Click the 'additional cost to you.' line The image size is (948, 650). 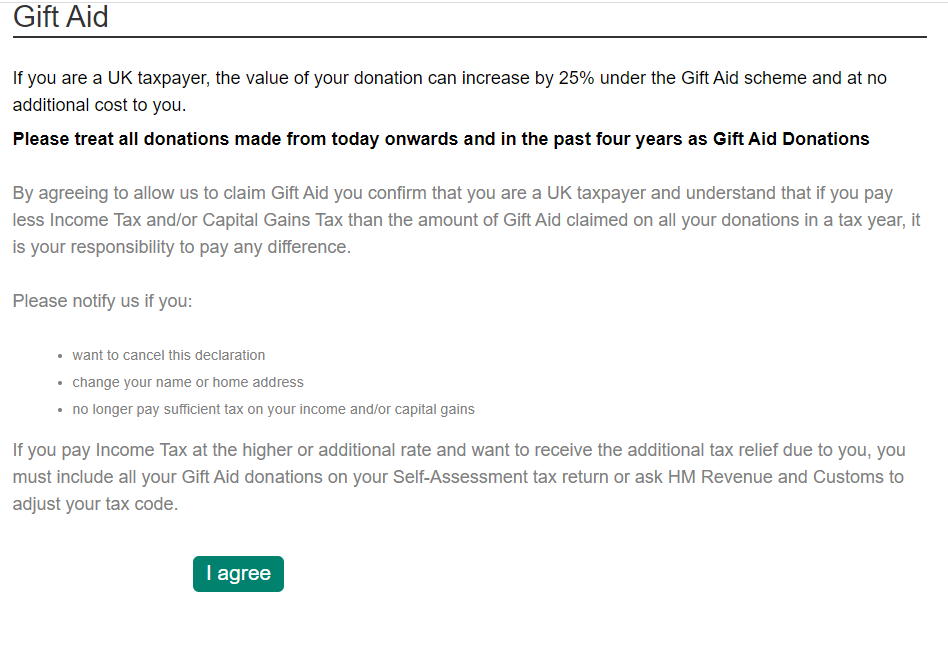[99, 105]
